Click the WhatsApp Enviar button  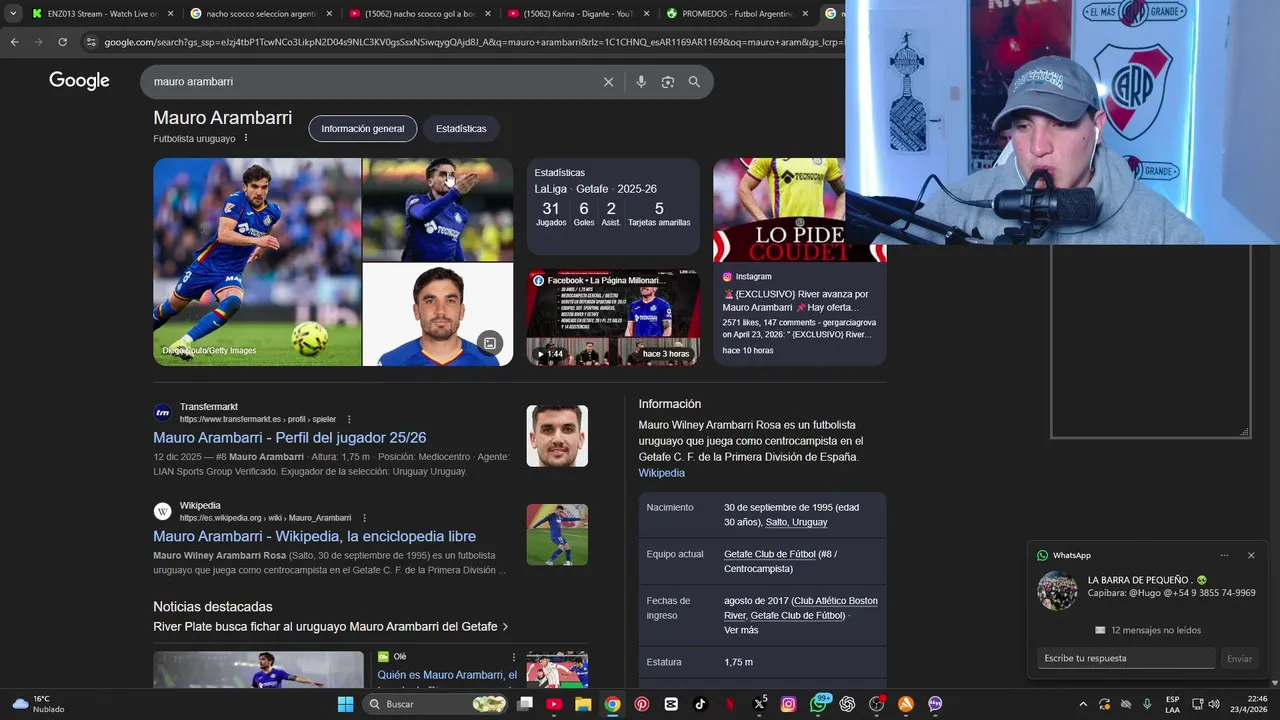1239,658
